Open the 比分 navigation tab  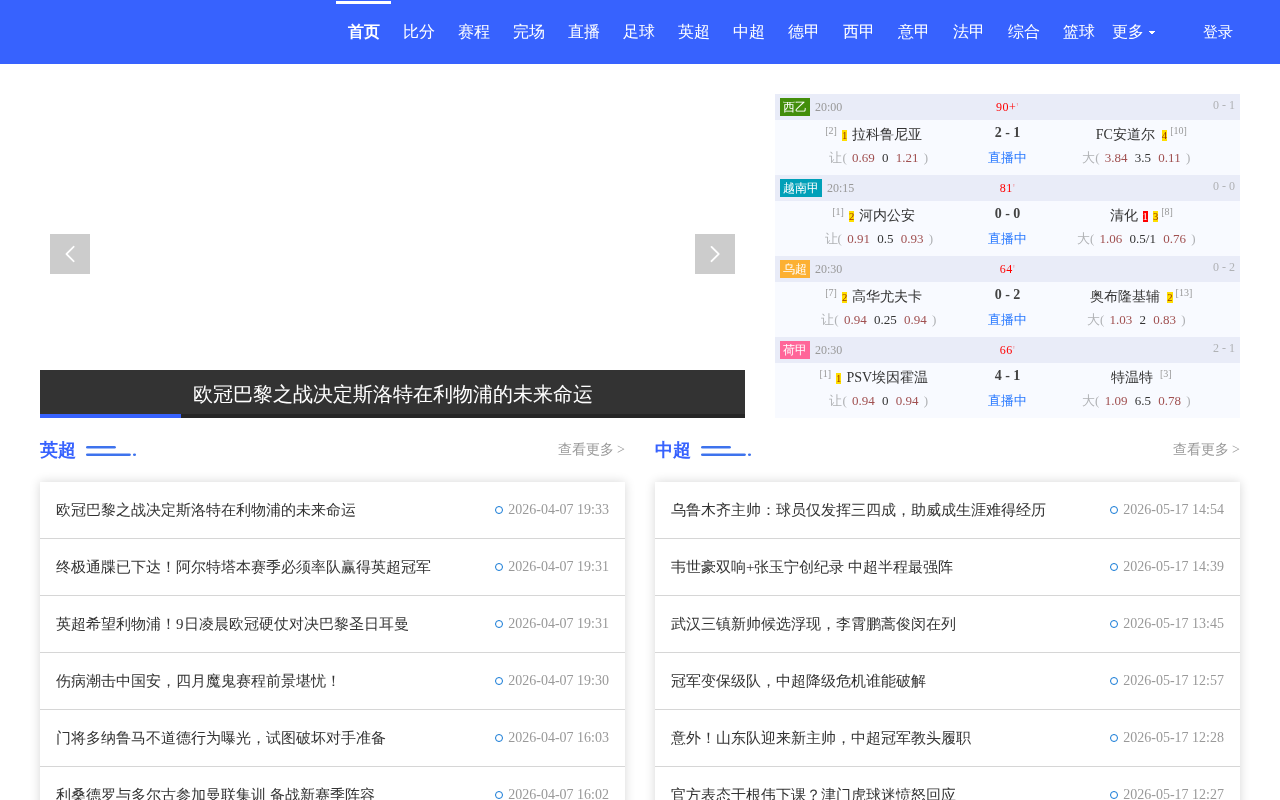pos(419,32)
